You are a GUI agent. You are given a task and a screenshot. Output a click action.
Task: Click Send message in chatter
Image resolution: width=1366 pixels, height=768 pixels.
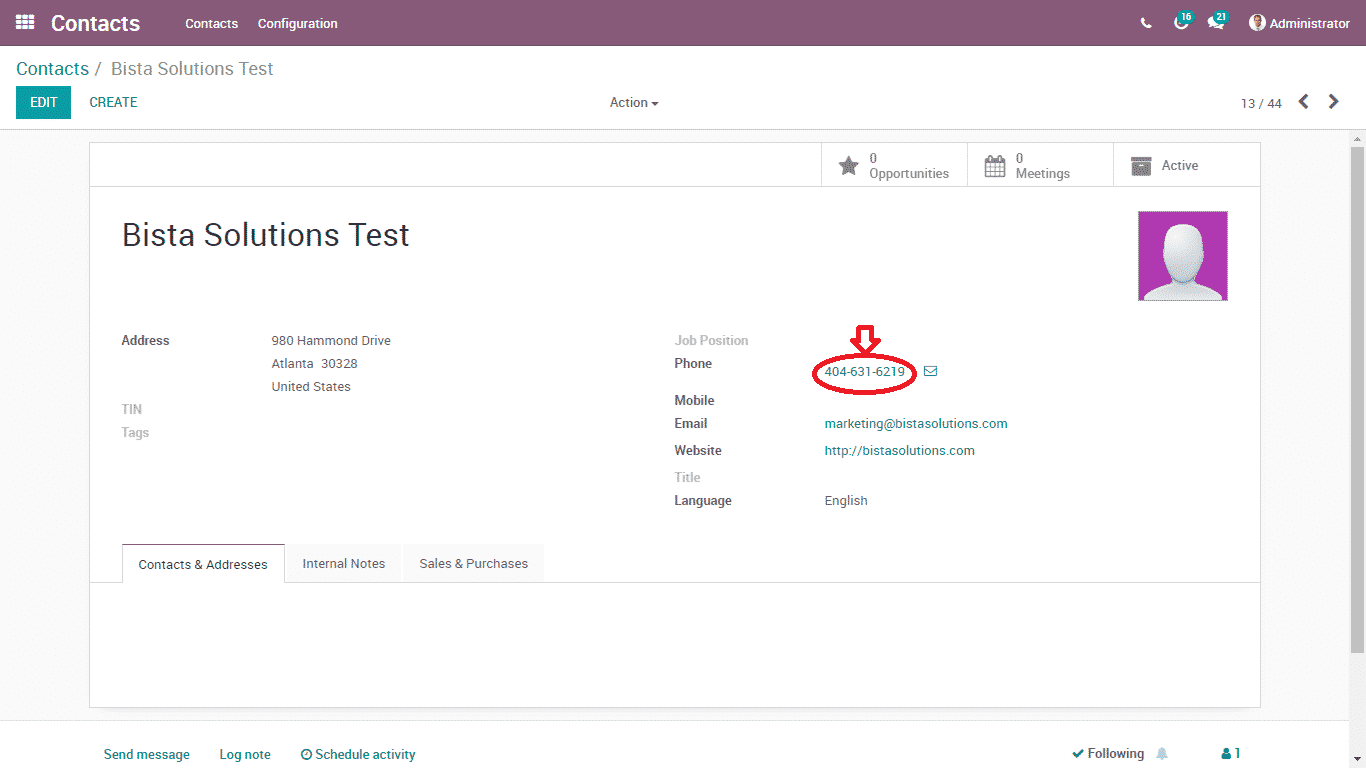click(146, 754)
